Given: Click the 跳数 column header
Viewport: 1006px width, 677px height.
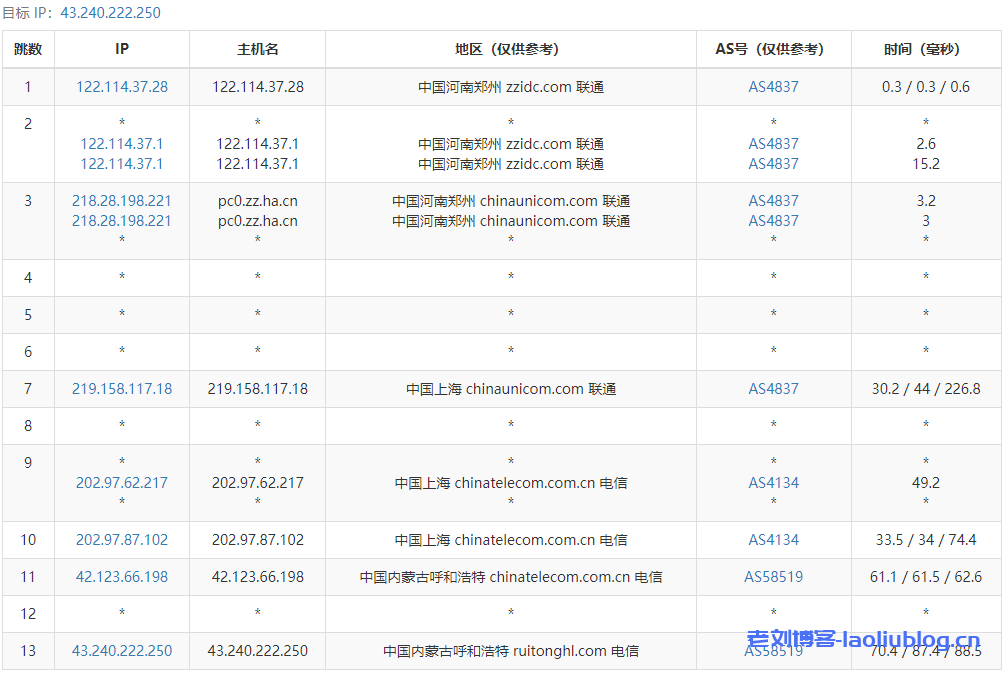Looking at the screenshot, I should pyautogui.click(x=28, y=49).
